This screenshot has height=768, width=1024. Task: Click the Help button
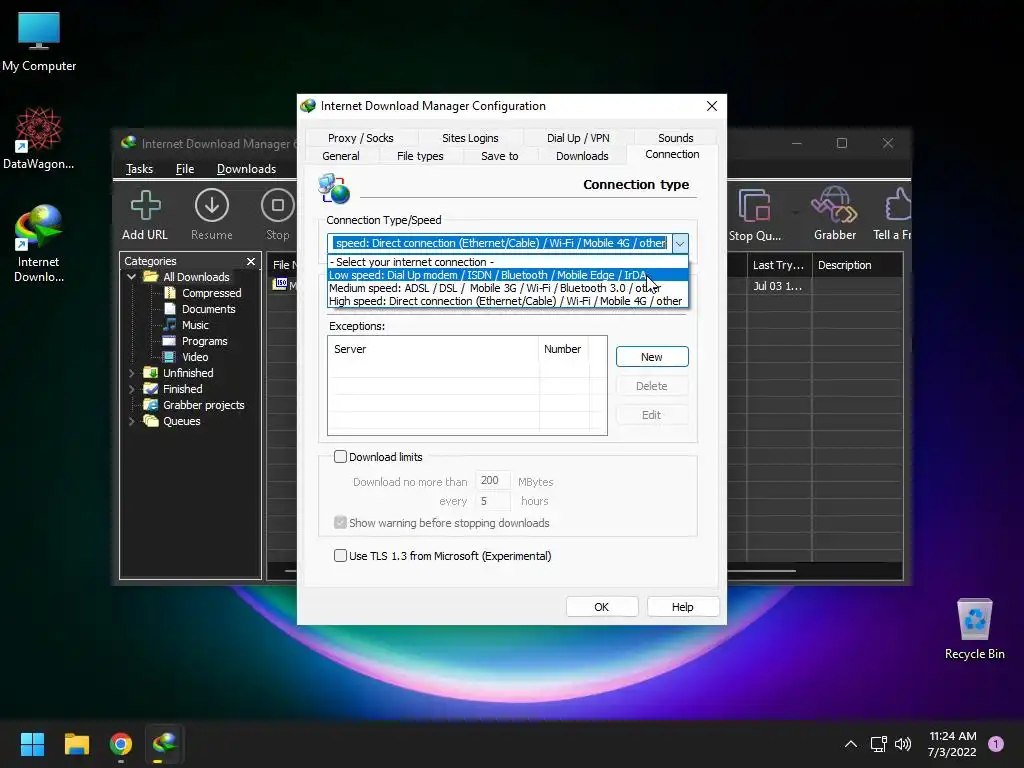pyautogui.click(x=682, y=607)
